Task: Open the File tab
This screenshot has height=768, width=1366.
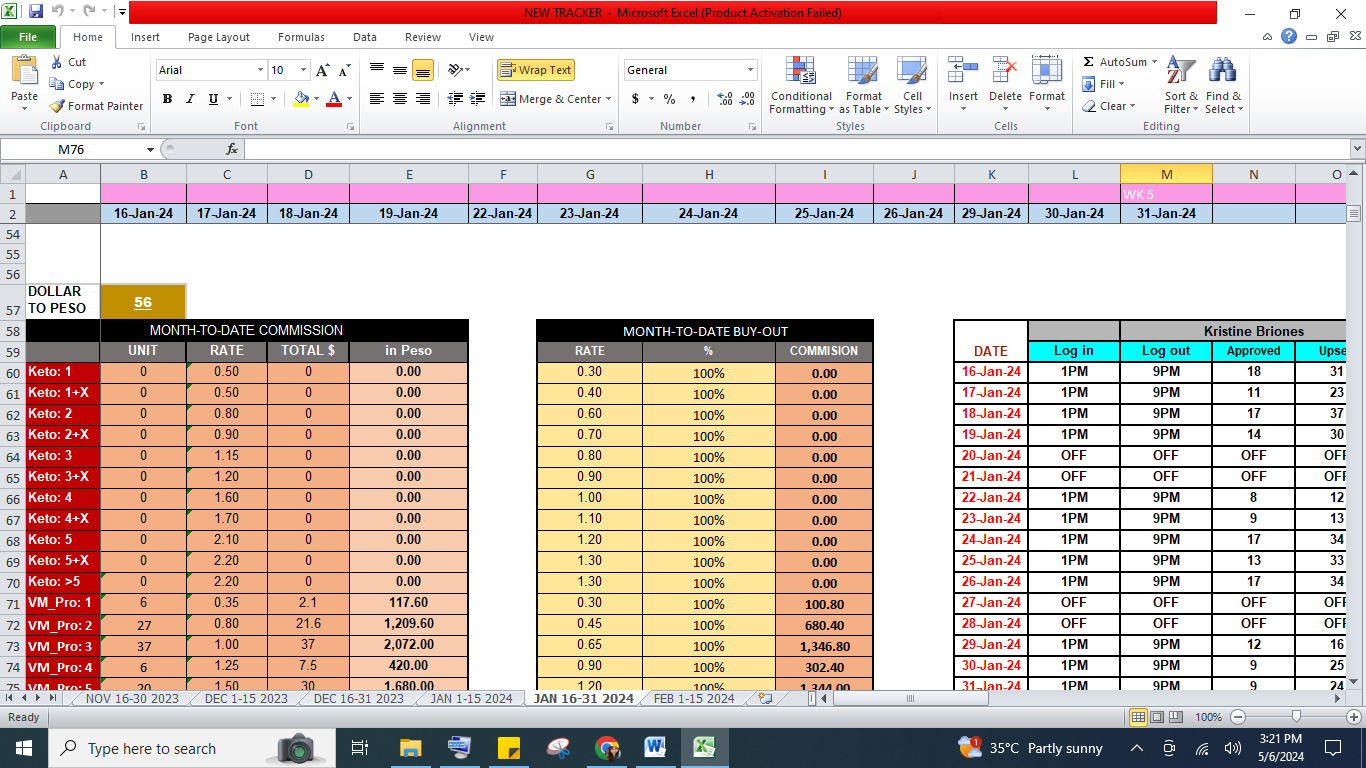Action: (x=28, y=37)
